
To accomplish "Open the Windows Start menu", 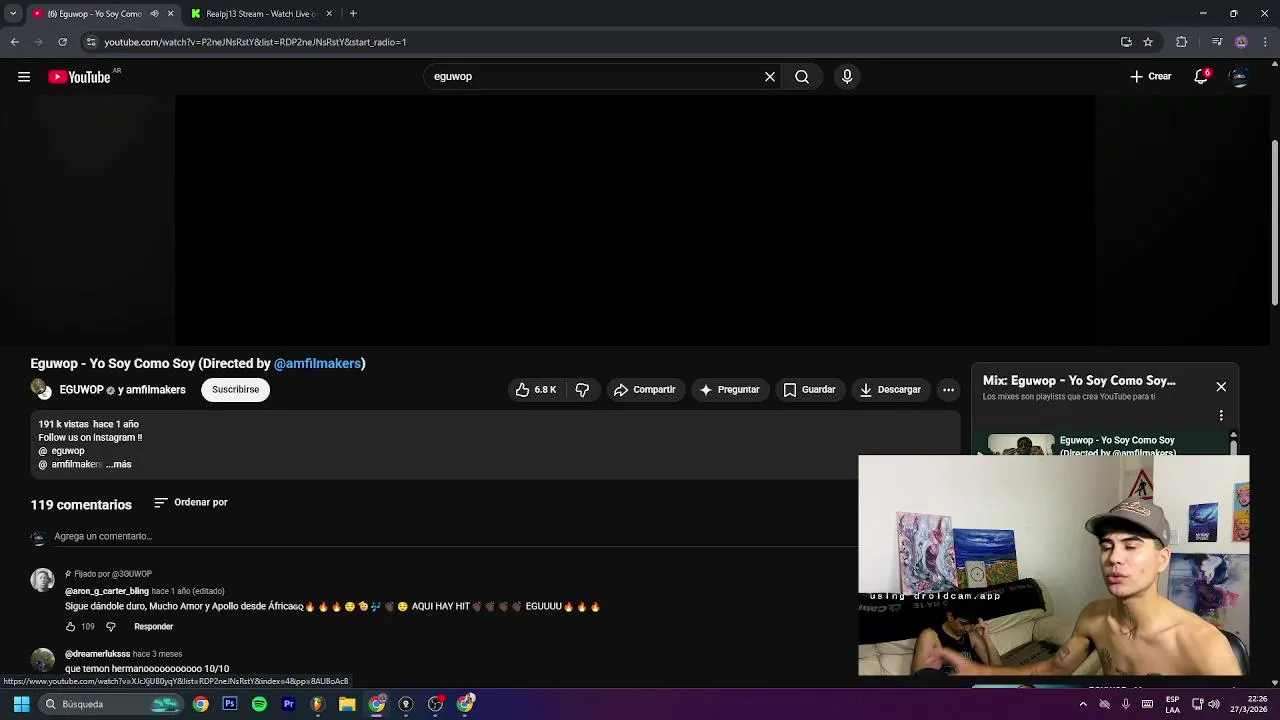I will [x=21, y=704].
